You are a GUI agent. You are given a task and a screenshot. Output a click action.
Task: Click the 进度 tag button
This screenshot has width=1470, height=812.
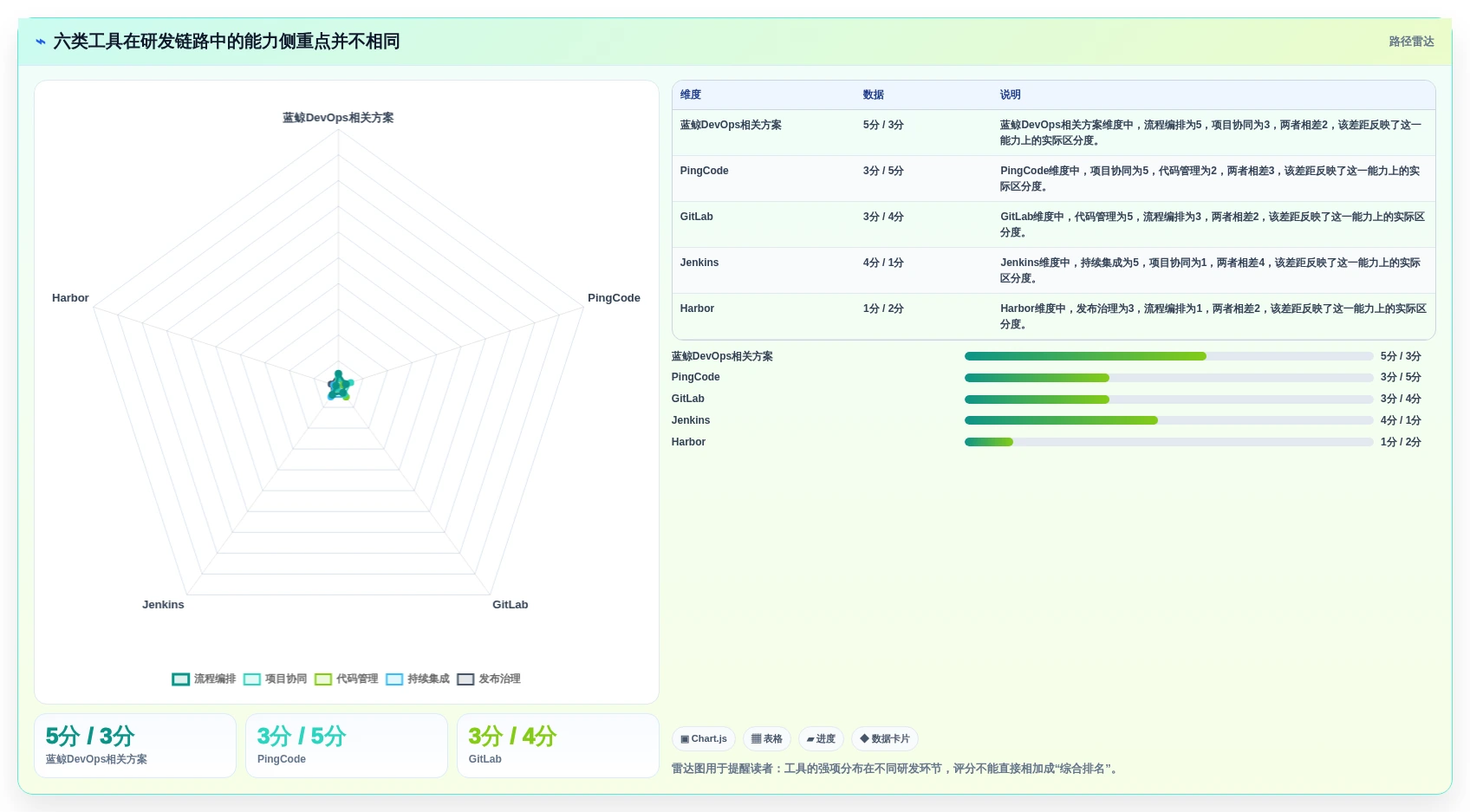point(821,739)
